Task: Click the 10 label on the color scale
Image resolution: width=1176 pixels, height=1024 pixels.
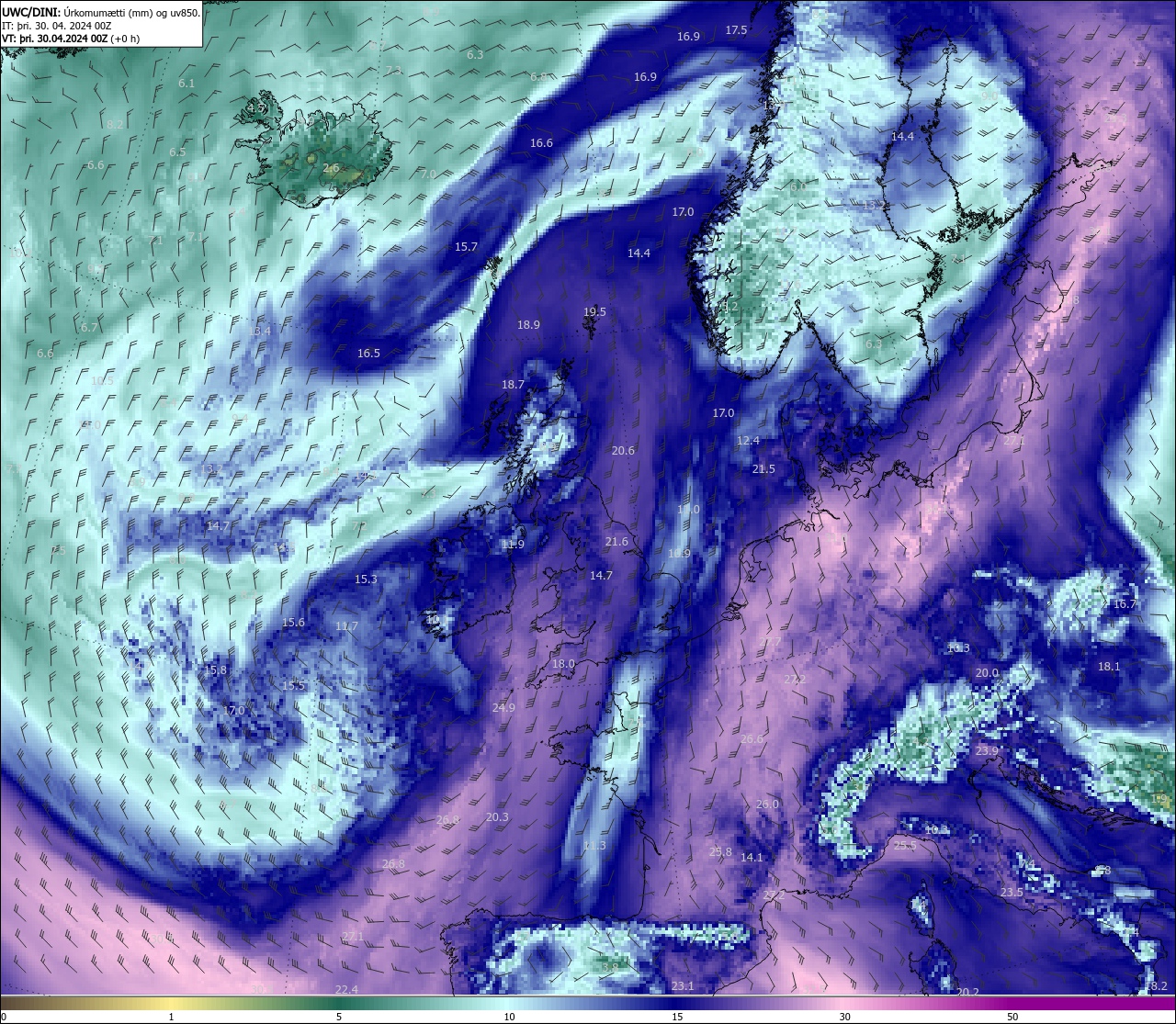Action: (509, 1017)
